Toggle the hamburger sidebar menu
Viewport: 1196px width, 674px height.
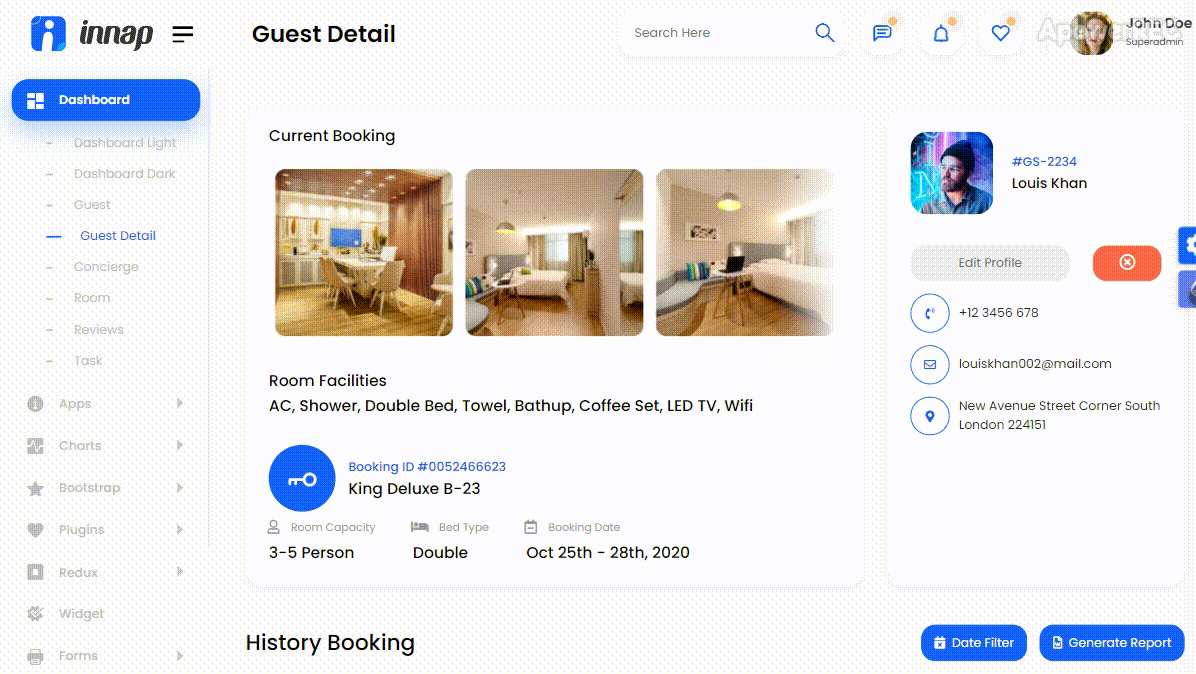(x=182, y=34)
